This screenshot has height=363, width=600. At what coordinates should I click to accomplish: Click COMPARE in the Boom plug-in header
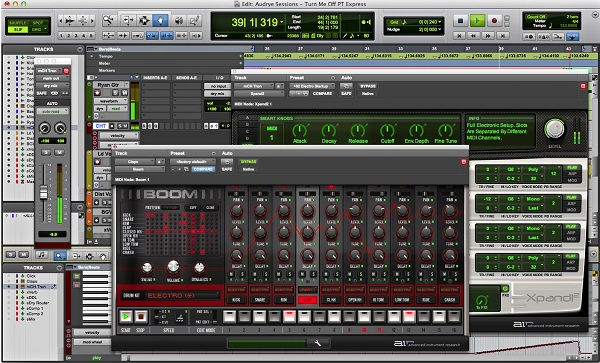click(x=203, y=169)
